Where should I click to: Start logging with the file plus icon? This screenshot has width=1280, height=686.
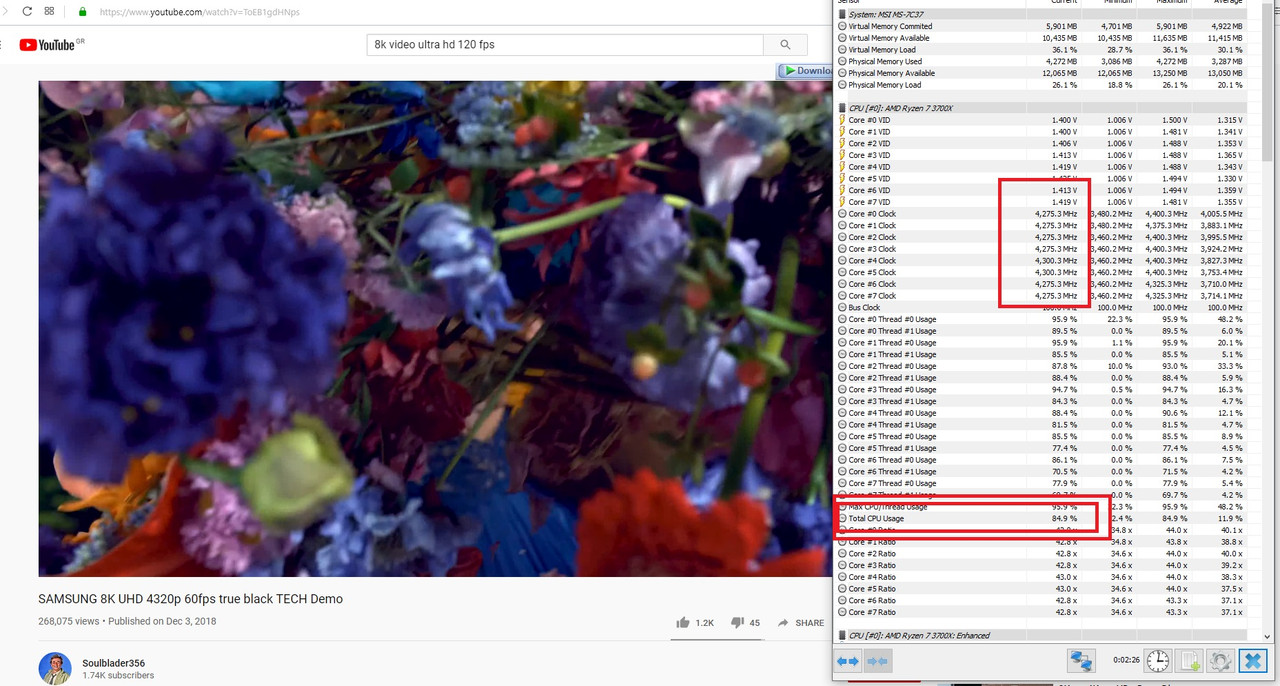point(1189,661)
